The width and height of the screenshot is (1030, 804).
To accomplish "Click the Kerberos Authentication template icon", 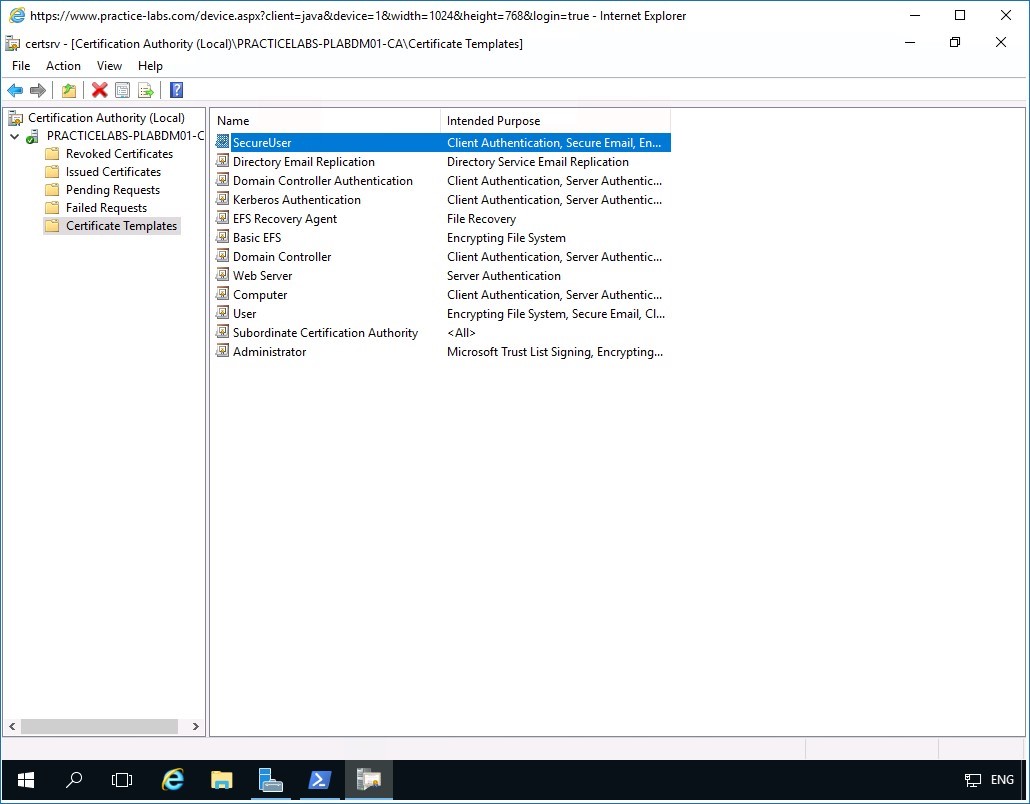I will 223,199.
